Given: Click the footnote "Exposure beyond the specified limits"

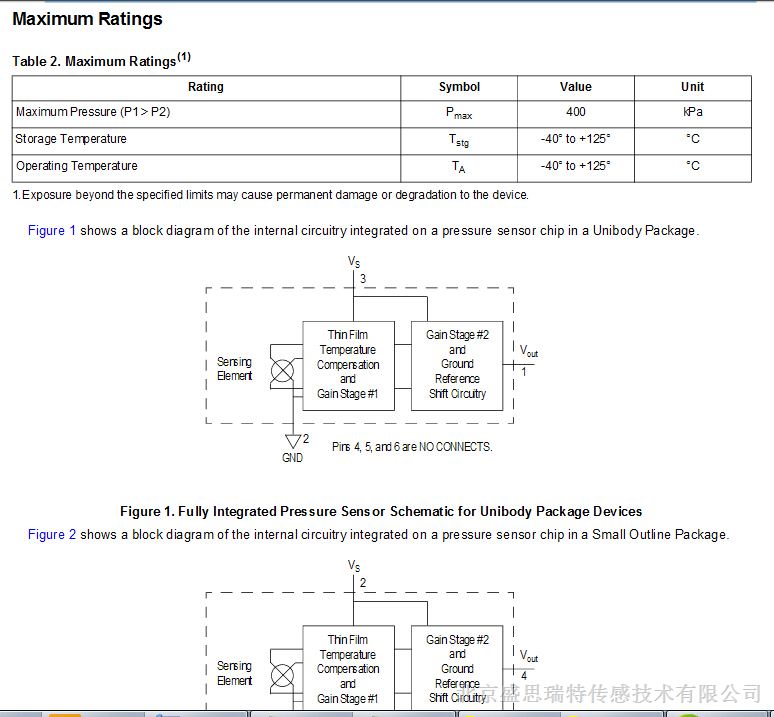Looking at the screenshot, I should click(x=271, y=195).
